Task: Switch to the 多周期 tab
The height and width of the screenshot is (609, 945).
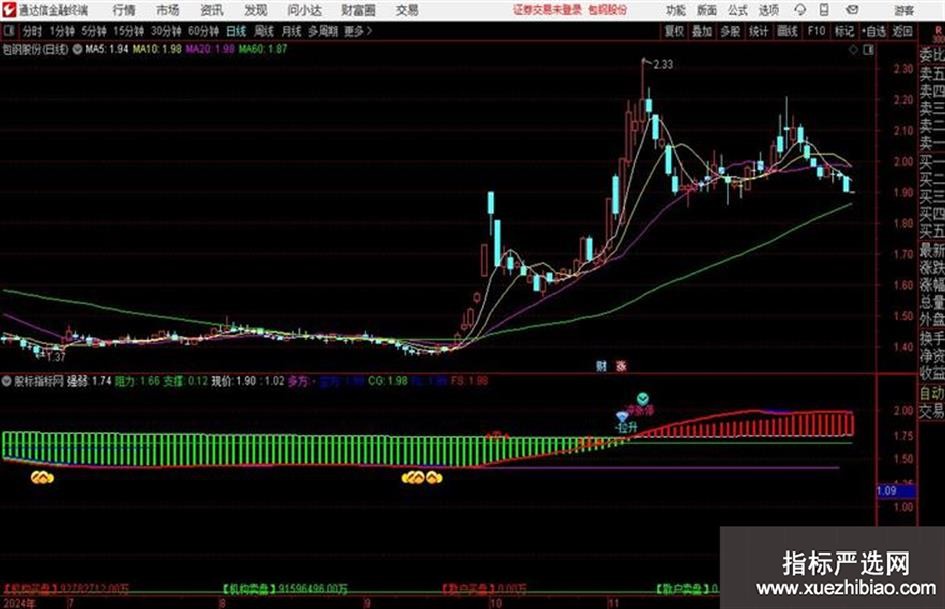Action: tap(323, 31)
